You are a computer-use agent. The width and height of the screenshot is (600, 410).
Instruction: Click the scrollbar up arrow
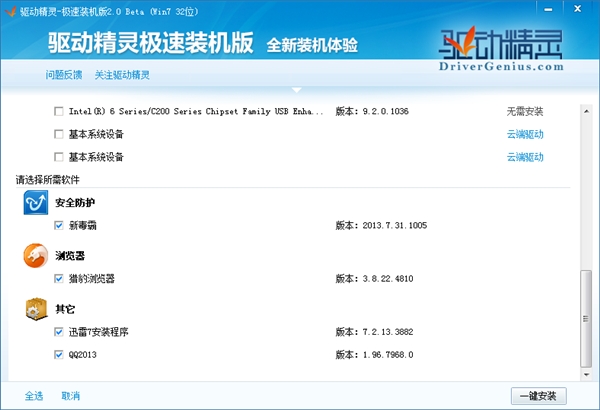pyautogui.click(x=586, y=111)
